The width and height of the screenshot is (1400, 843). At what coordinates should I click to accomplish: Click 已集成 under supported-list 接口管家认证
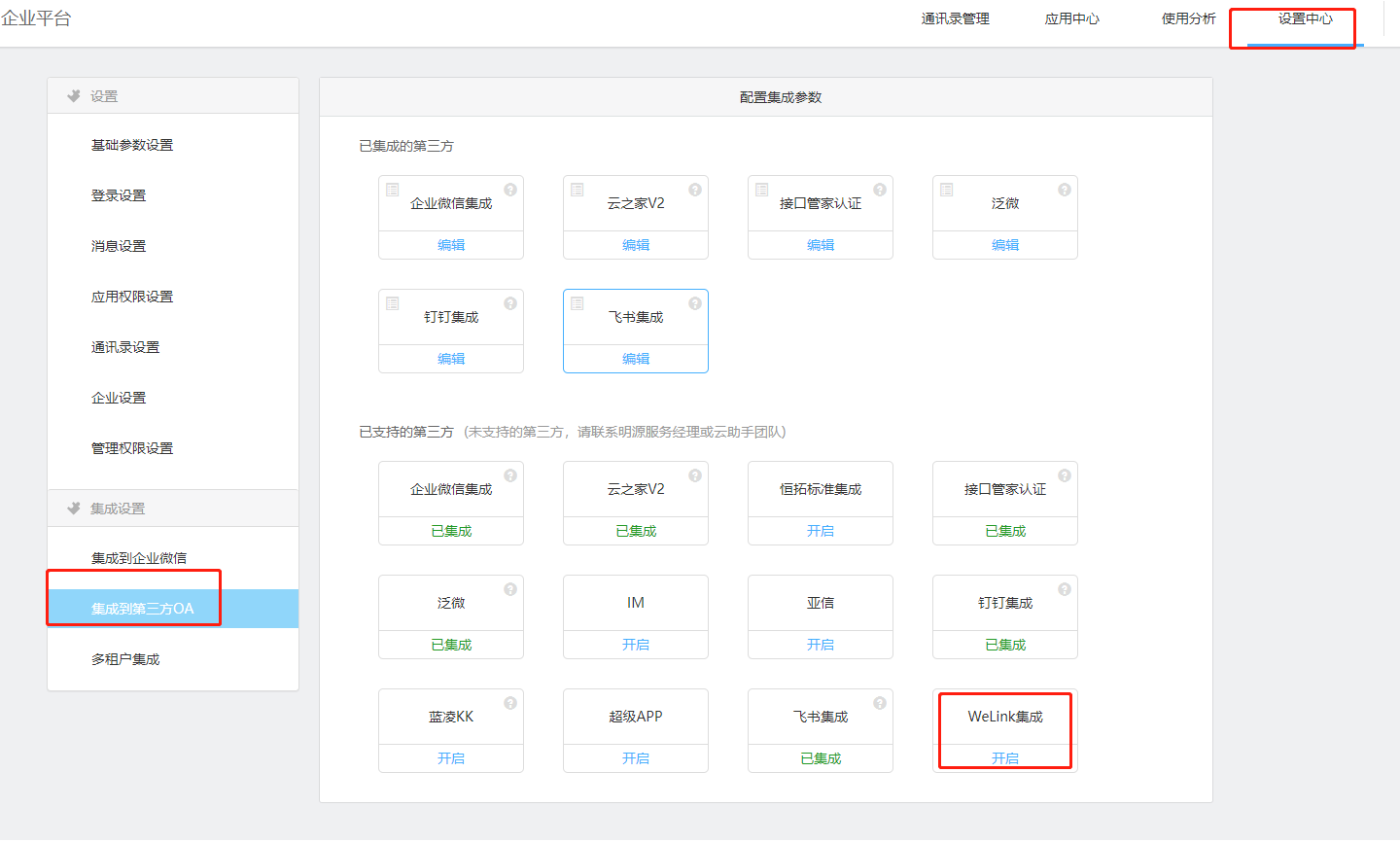click(x=1005, y=531)
